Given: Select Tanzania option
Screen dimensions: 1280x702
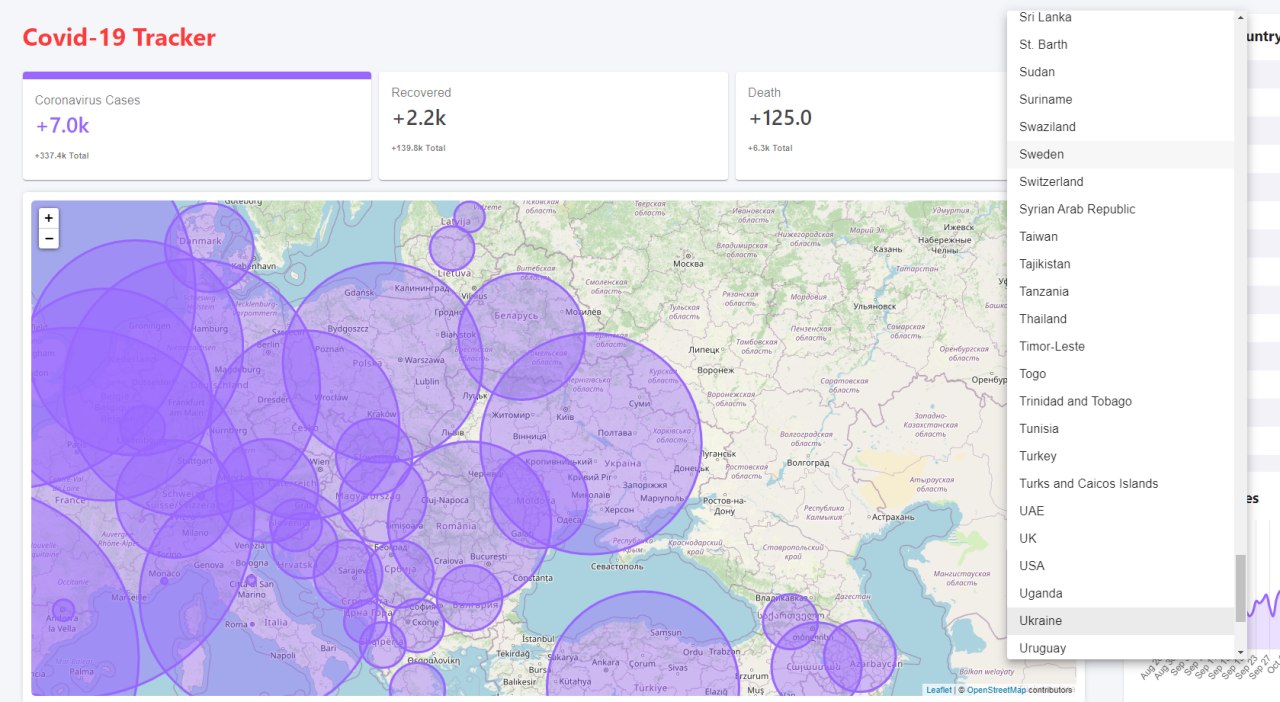Looking at the screenshot, I should [1120, 292].
